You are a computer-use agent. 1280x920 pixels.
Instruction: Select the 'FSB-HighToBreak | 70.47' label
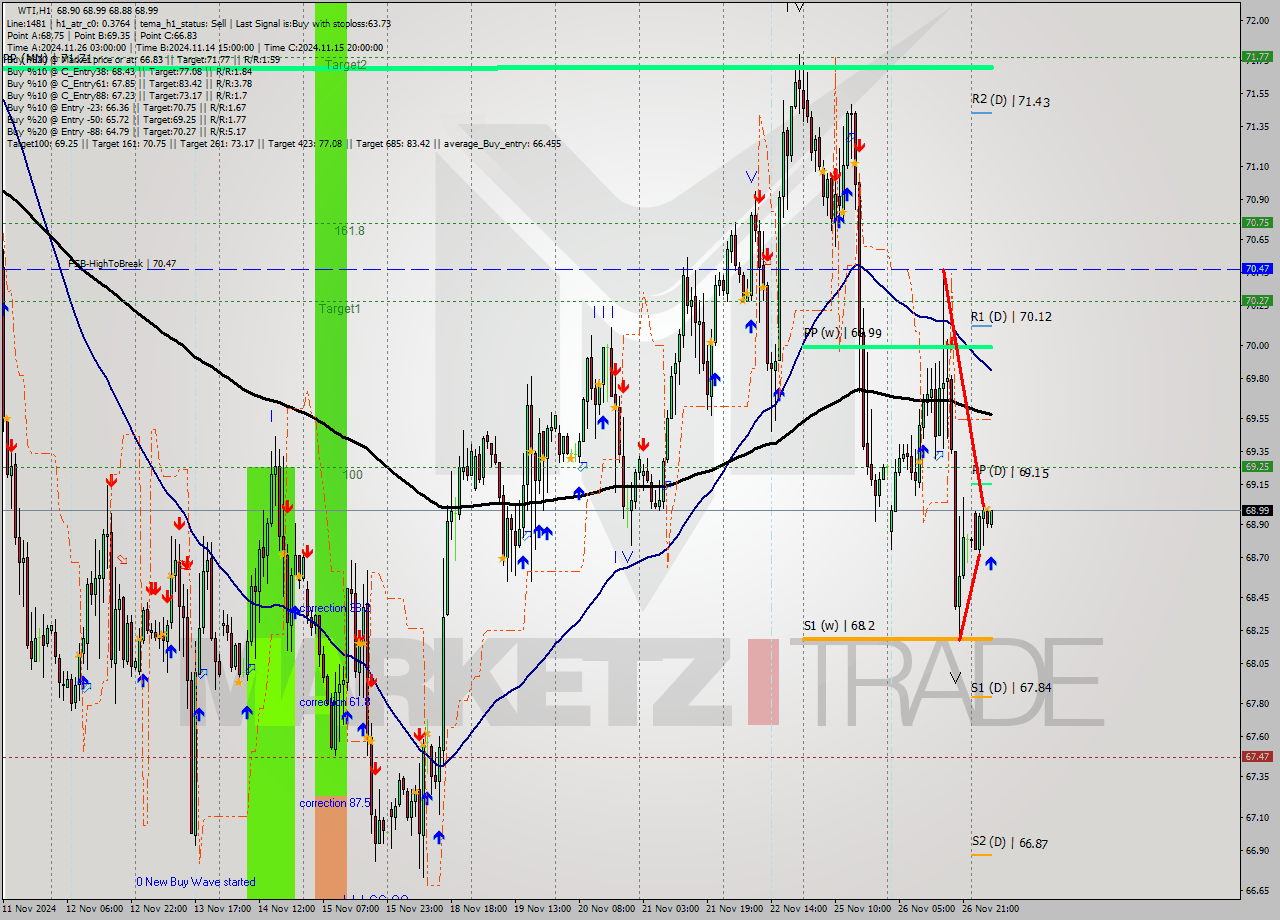point(122,264)
